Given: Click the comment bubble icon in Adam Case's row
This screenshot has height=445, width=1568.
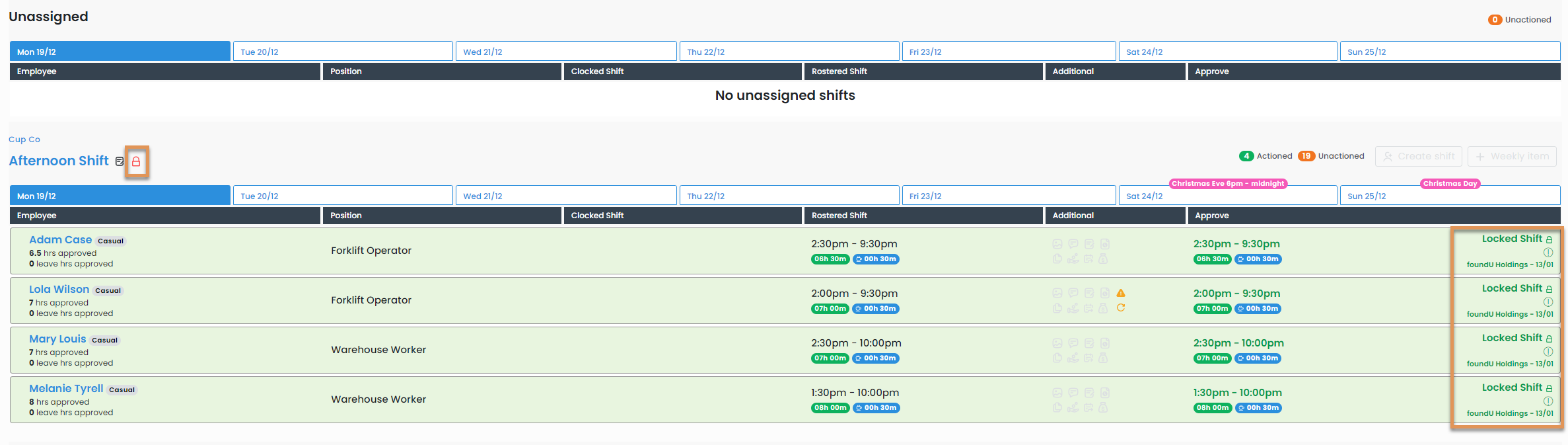Looking at the screenshot, I should point(1073,244).
